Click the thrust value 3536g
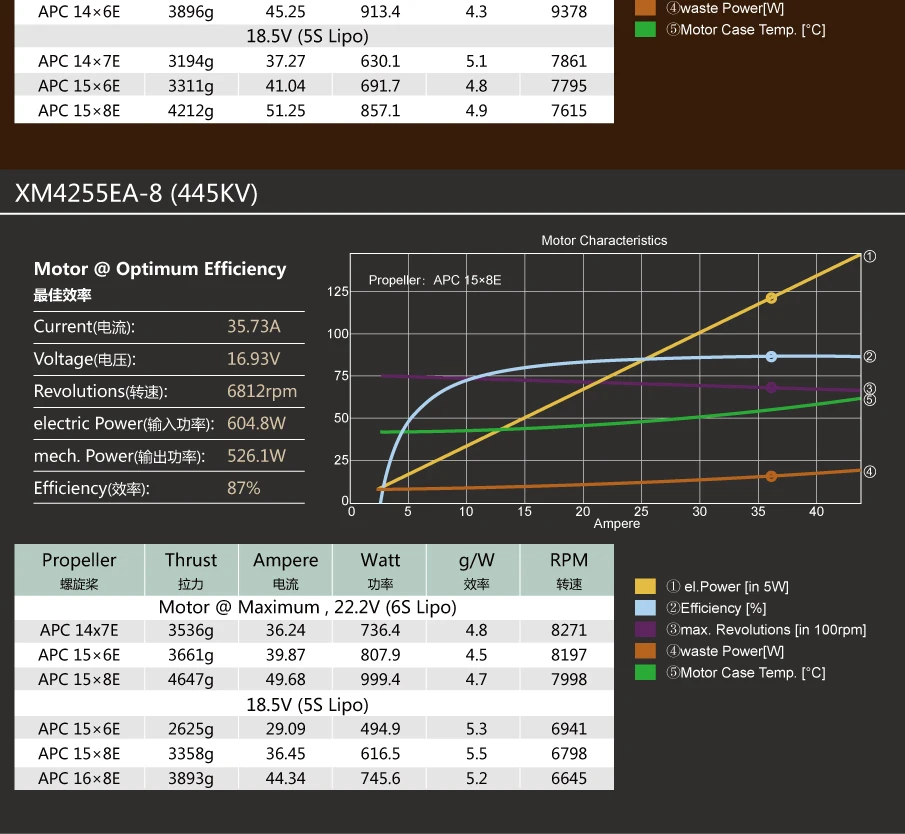 pos(191,630)
